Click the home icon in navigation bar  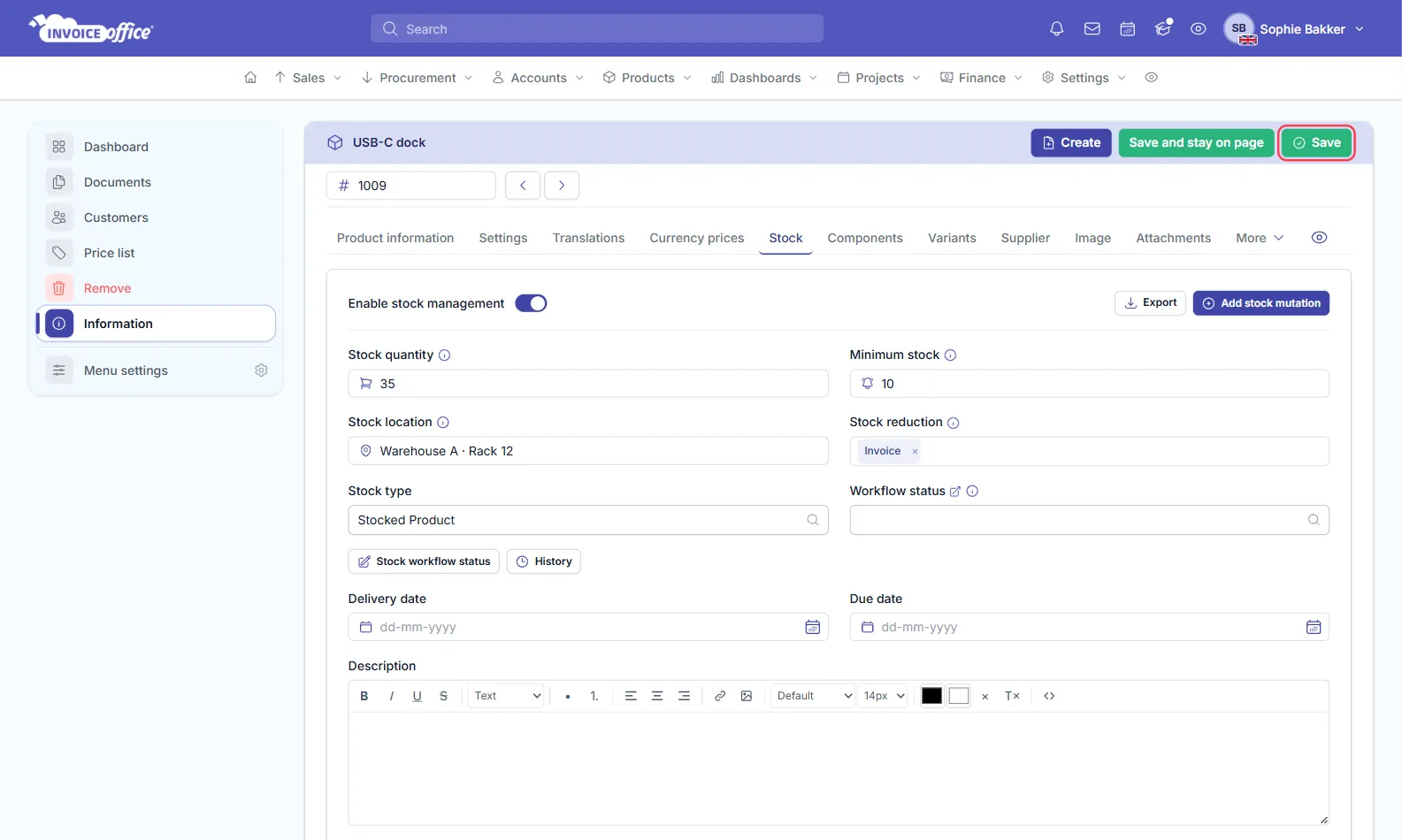point(250,78)
